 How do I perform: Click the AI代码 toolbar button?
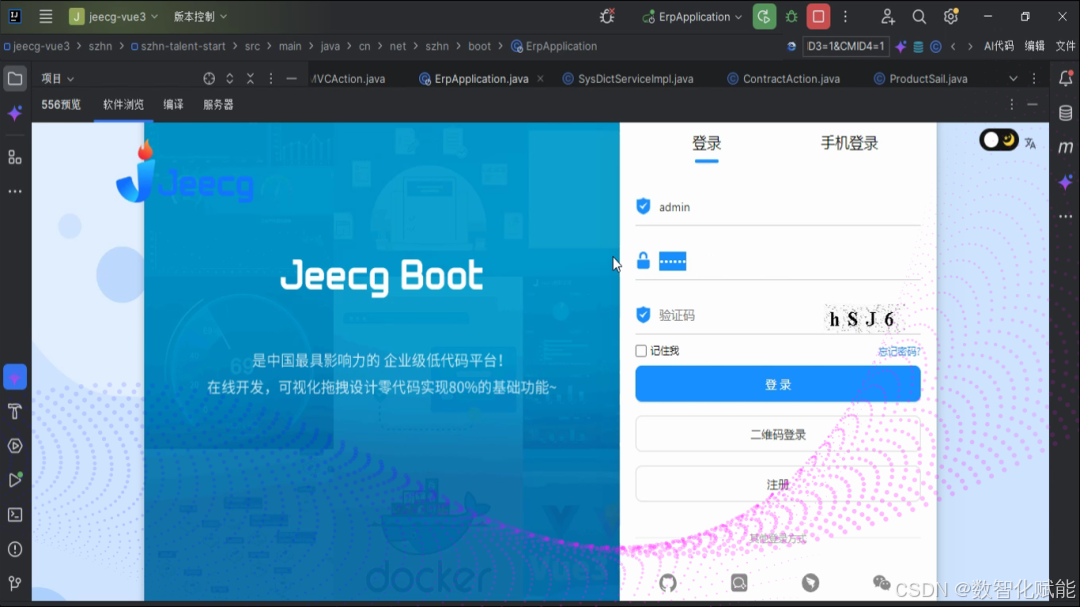(x=999, y=46)
